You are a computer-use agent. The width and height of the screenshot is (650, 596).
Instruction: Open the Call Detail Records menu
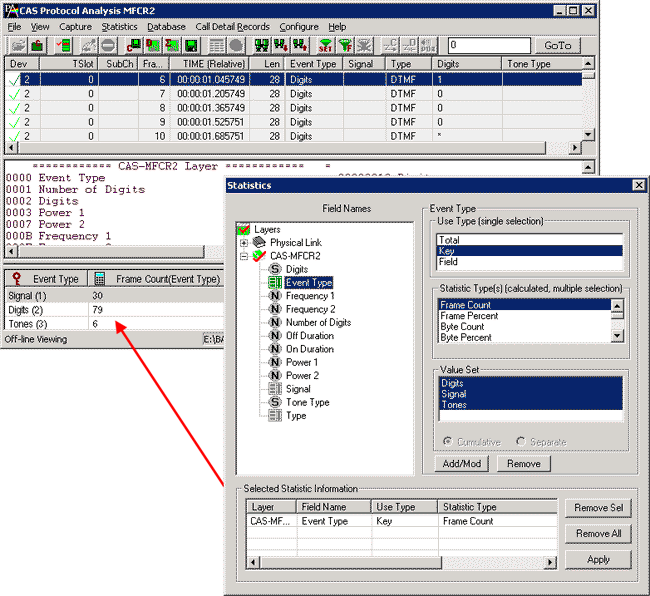click(x=233, y=27)
